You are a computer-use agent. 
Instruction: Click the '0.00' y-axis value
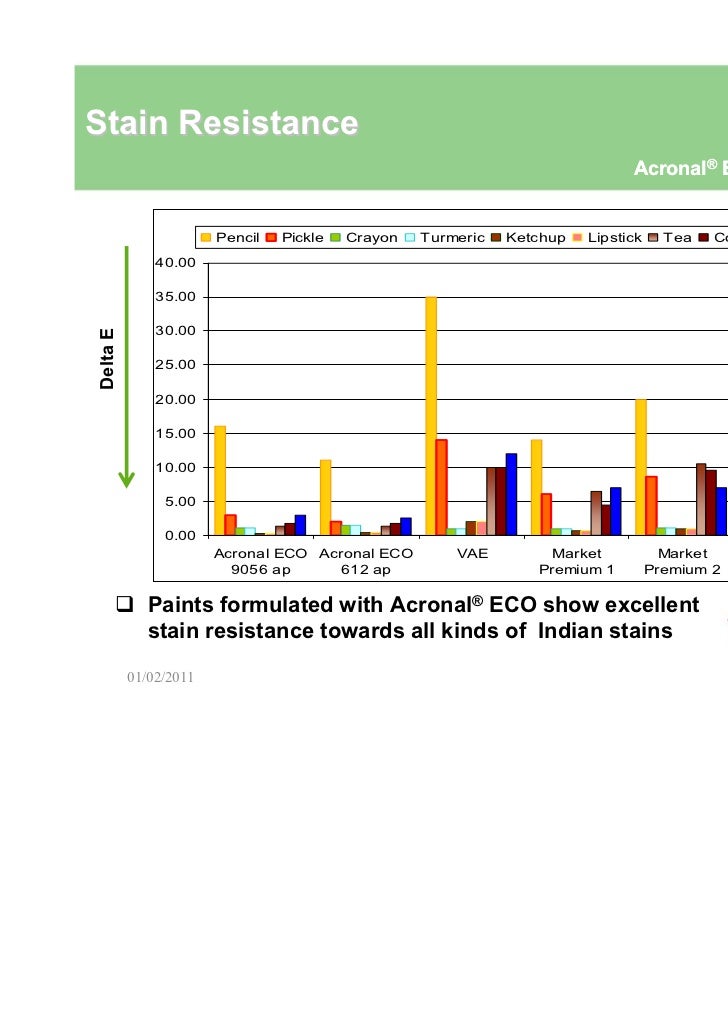pyautogui.click(x=180, y=536)
